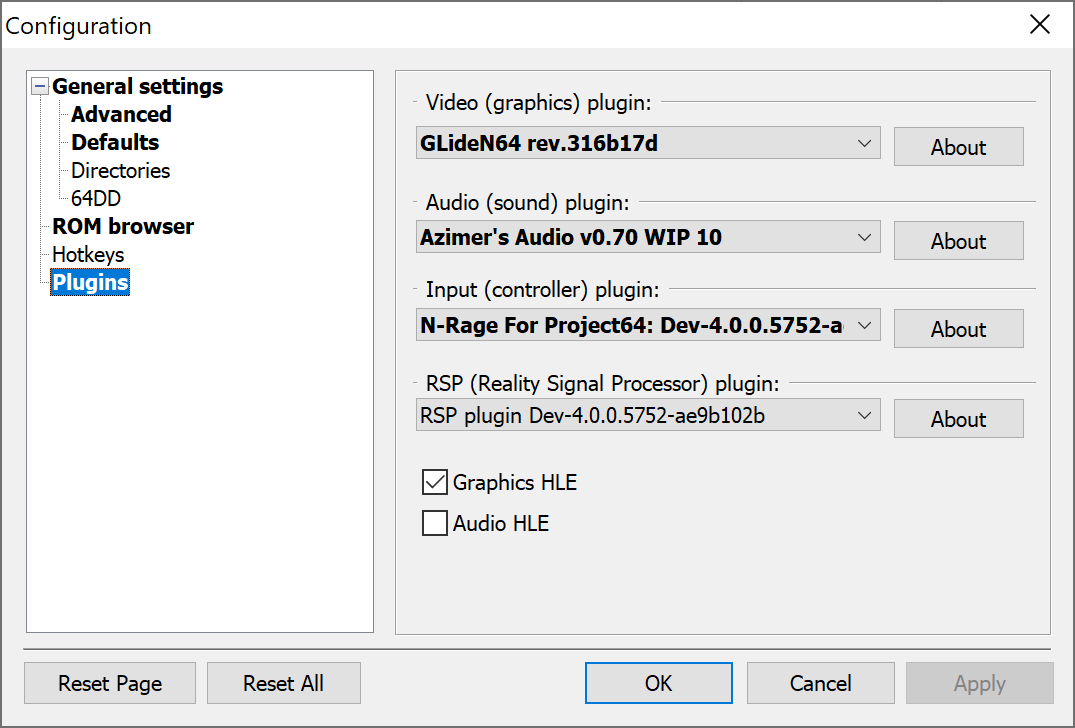Open the Directories settings page

tap(119, 170)
